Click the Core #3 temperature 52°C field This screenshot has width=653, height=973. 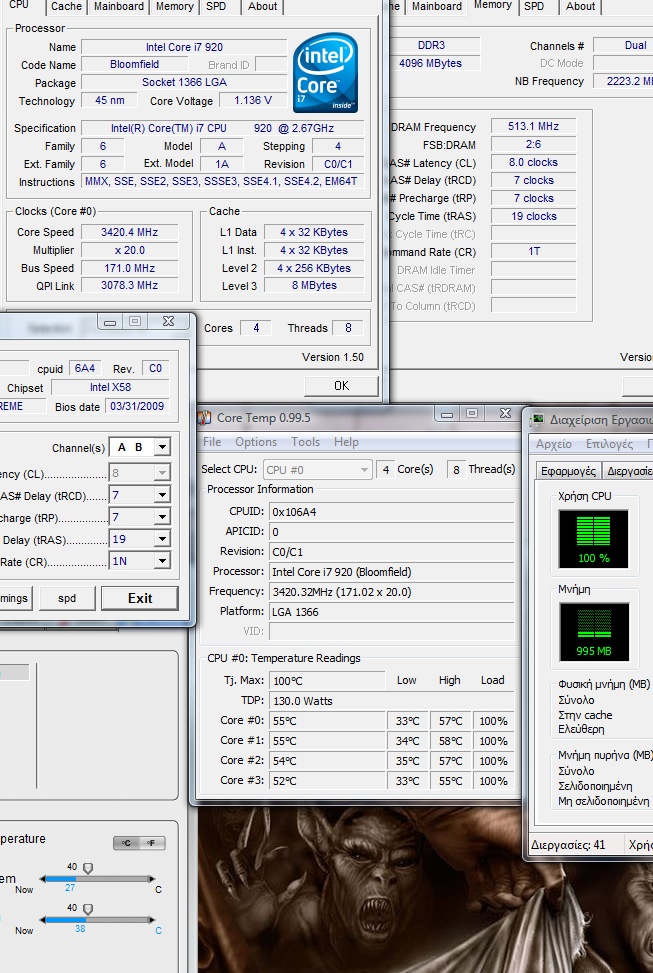pyautogui.click(x=327, y=781)
